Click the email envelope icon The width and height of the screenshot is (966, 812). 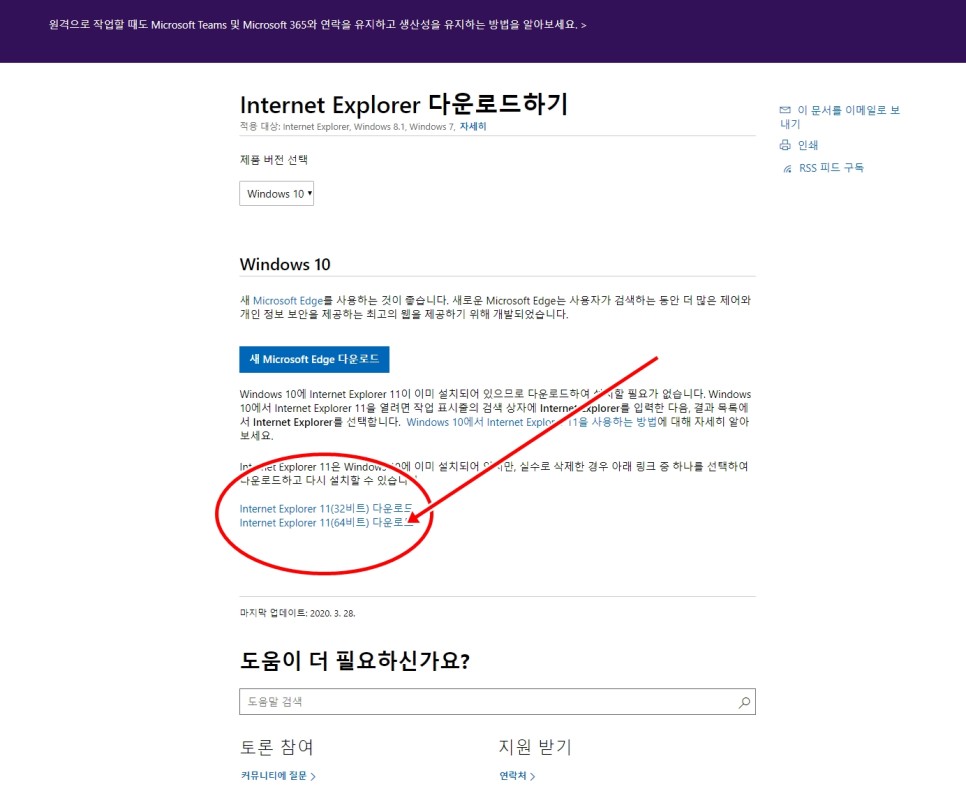point(785,110)
